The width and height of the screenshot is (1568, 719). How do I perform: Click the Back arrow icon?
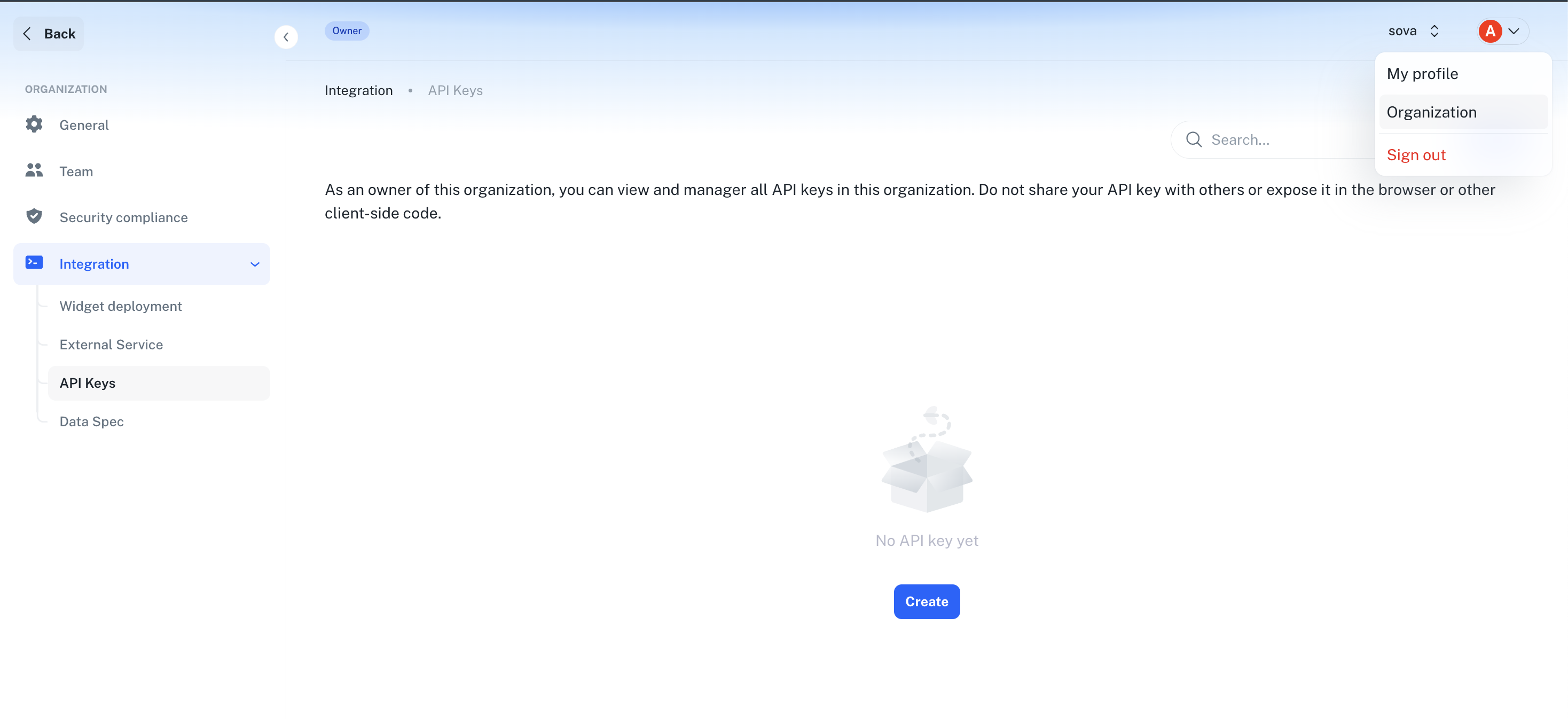27,34
